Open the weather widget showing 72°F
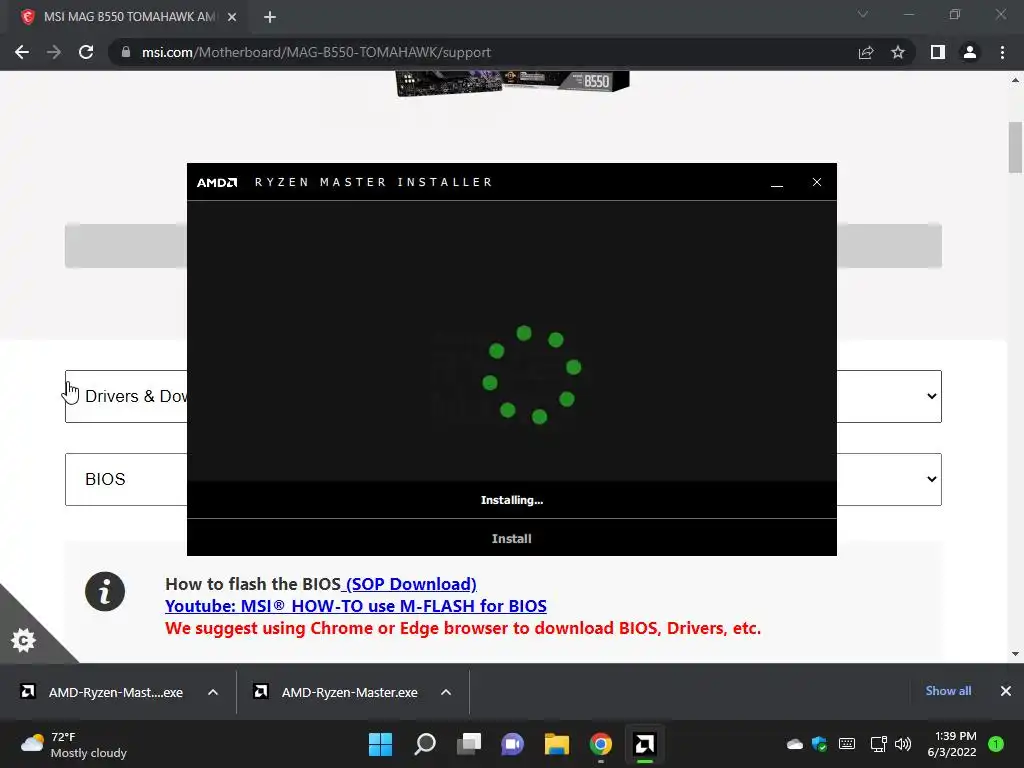 [73, 744]
